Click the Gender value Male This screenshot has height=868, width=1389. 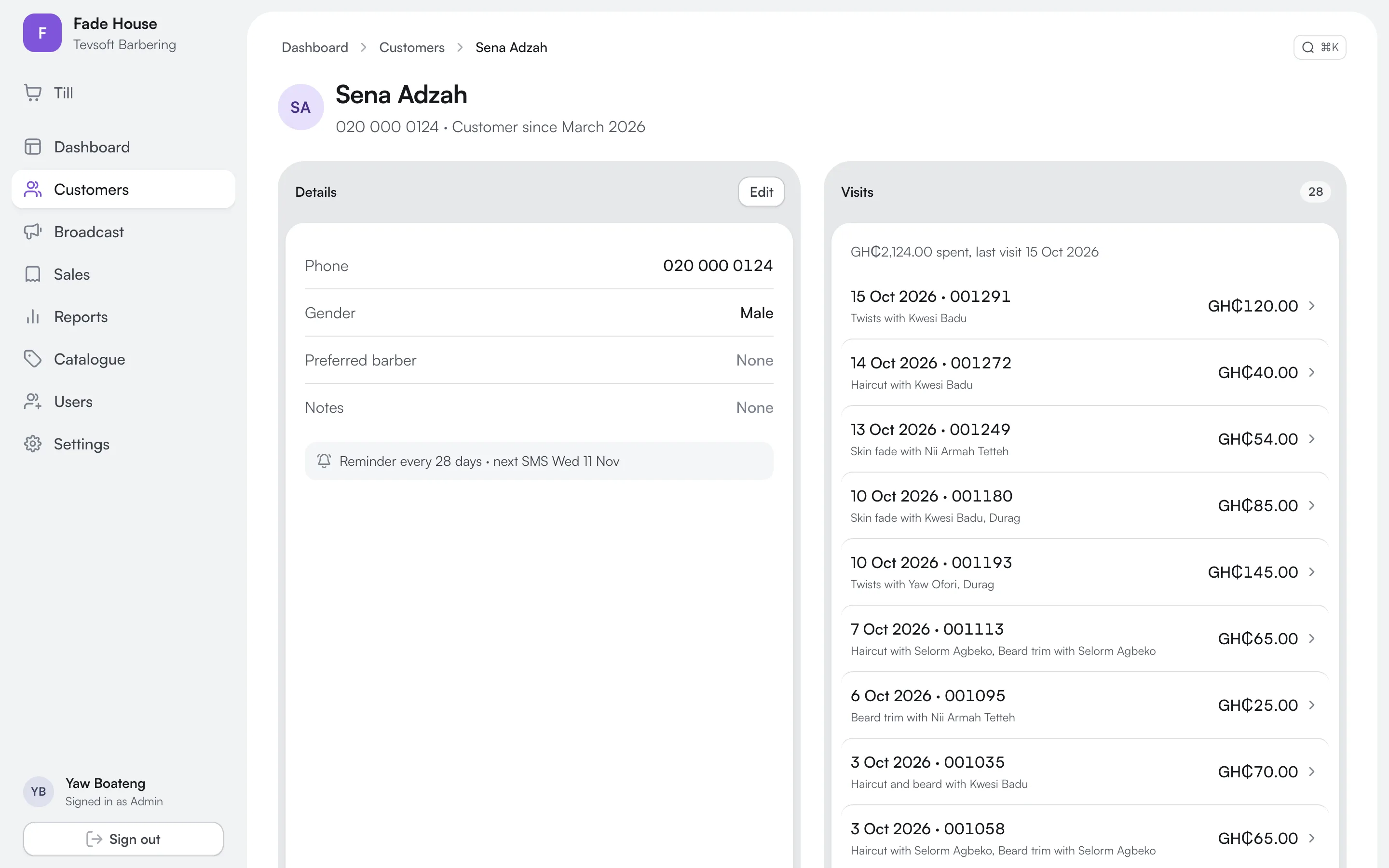[757, 313]
